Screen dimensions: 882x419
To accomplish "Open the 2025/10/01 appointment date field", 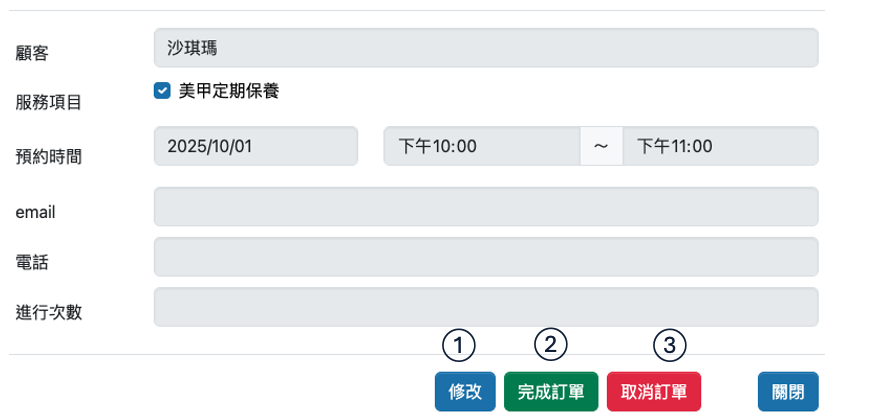I will pos(256,146).
